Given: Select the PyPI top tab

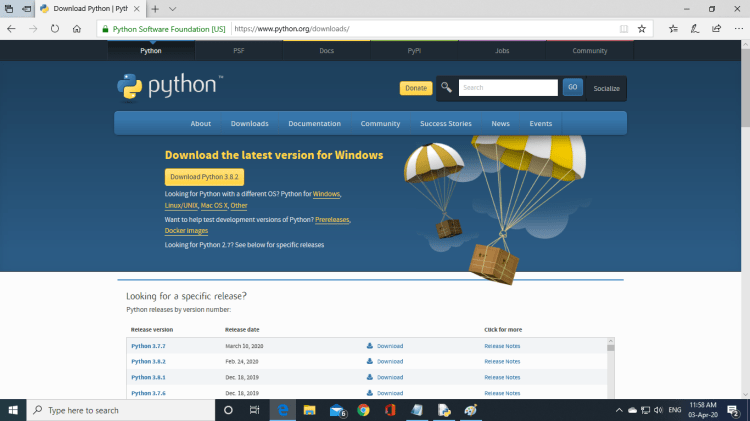Looking at the screenshot, I should click(x=414, y=51).
